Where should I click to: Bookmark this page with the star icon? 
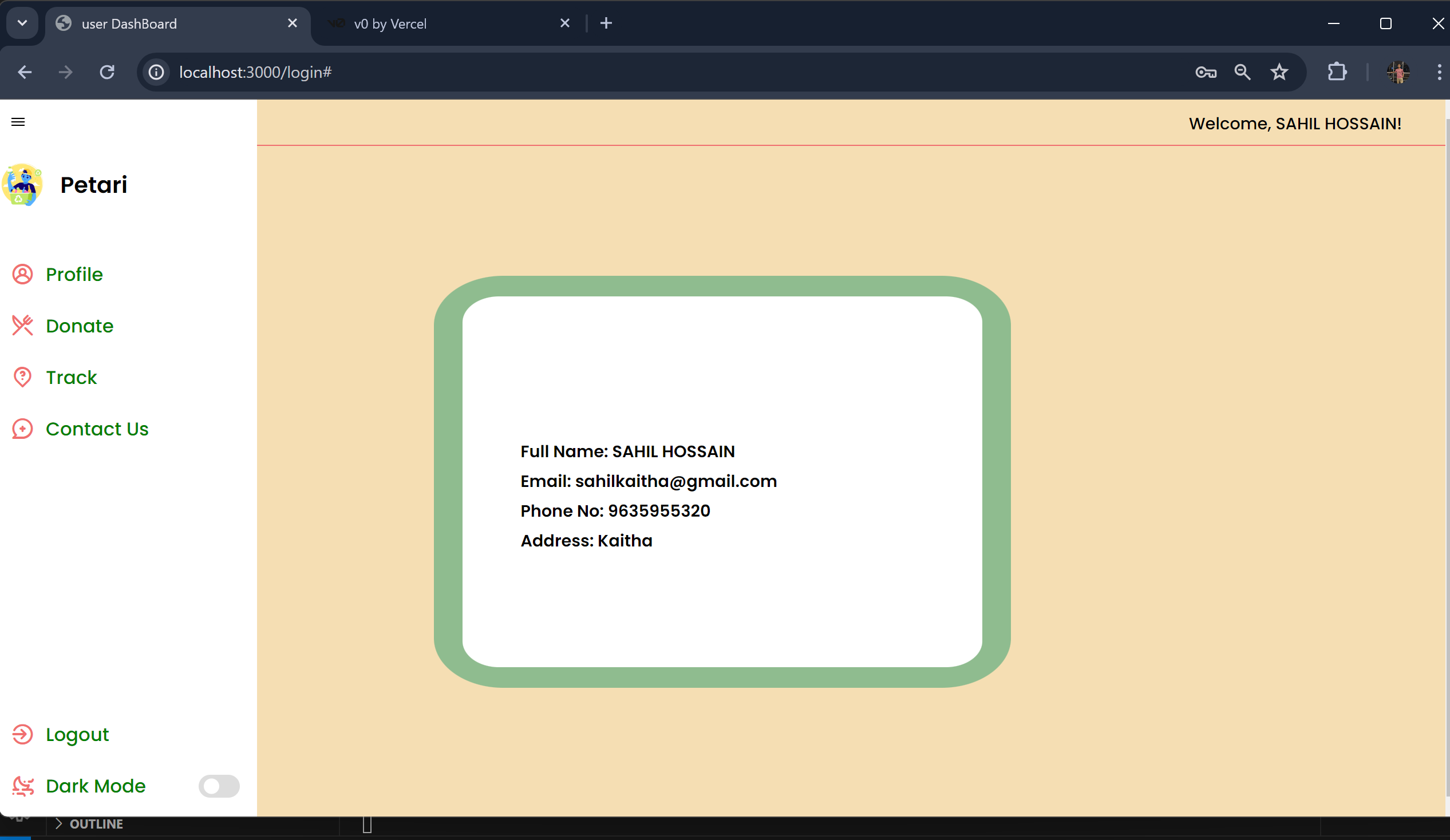(1279, 73)
